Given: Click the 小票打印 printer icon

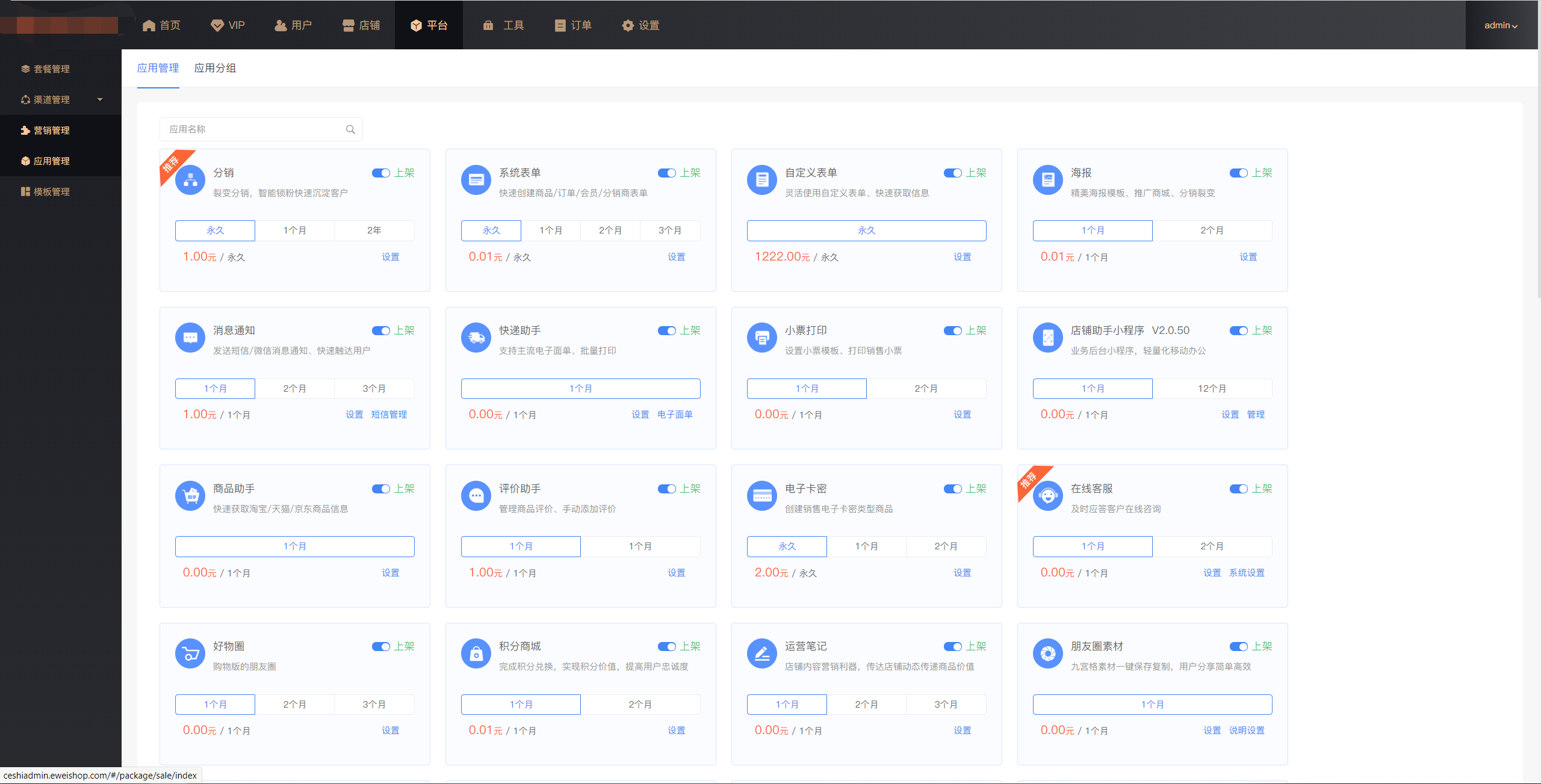Looking at the screenshot, I should (x=762, y=338).
